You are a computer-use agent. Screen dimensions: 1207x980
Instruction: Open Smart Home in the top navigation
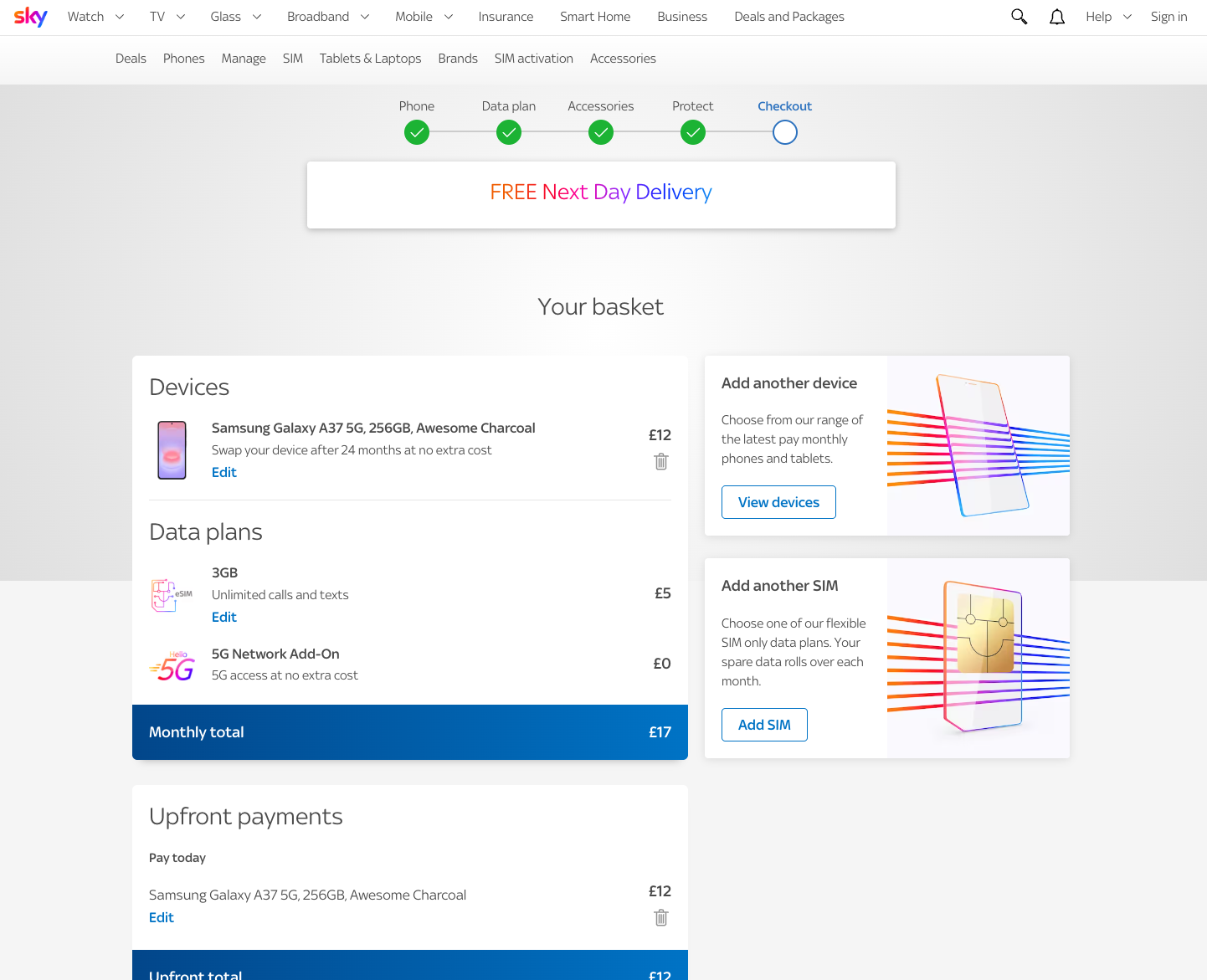click(595, 17)
